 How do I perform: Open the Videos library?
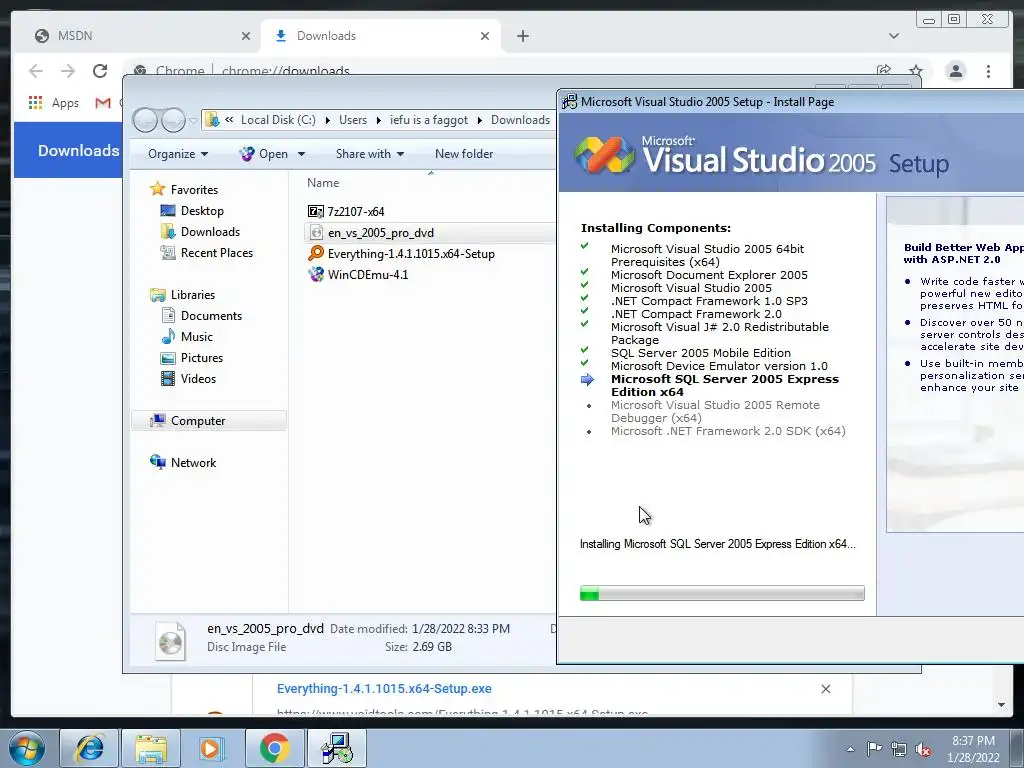[x=198, y=379]
